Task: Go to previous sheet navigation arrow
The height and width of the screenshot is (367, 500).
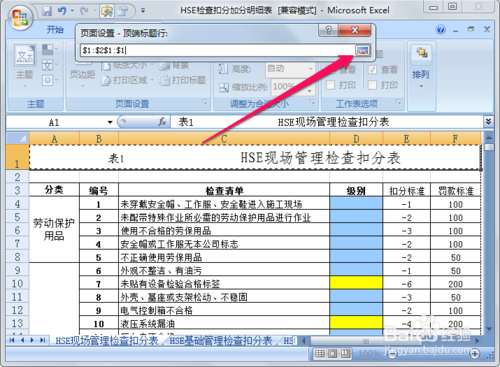Action: [23, 340]
